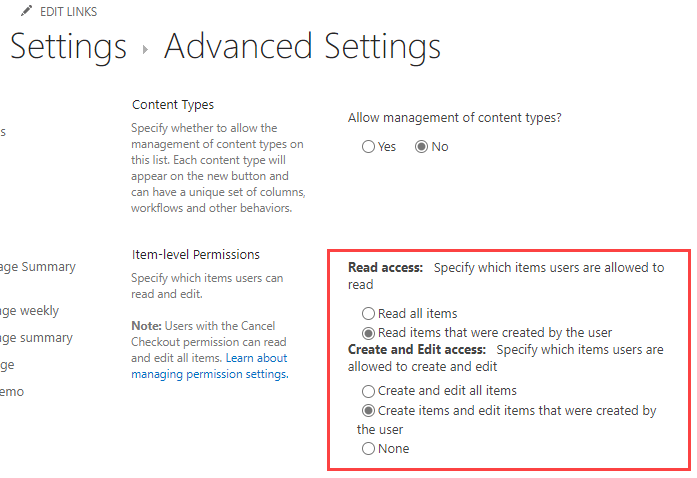Select No for content types management
The width and height of the screenshot is (697, 478).
pyautogui.click(x=421, y=147)
